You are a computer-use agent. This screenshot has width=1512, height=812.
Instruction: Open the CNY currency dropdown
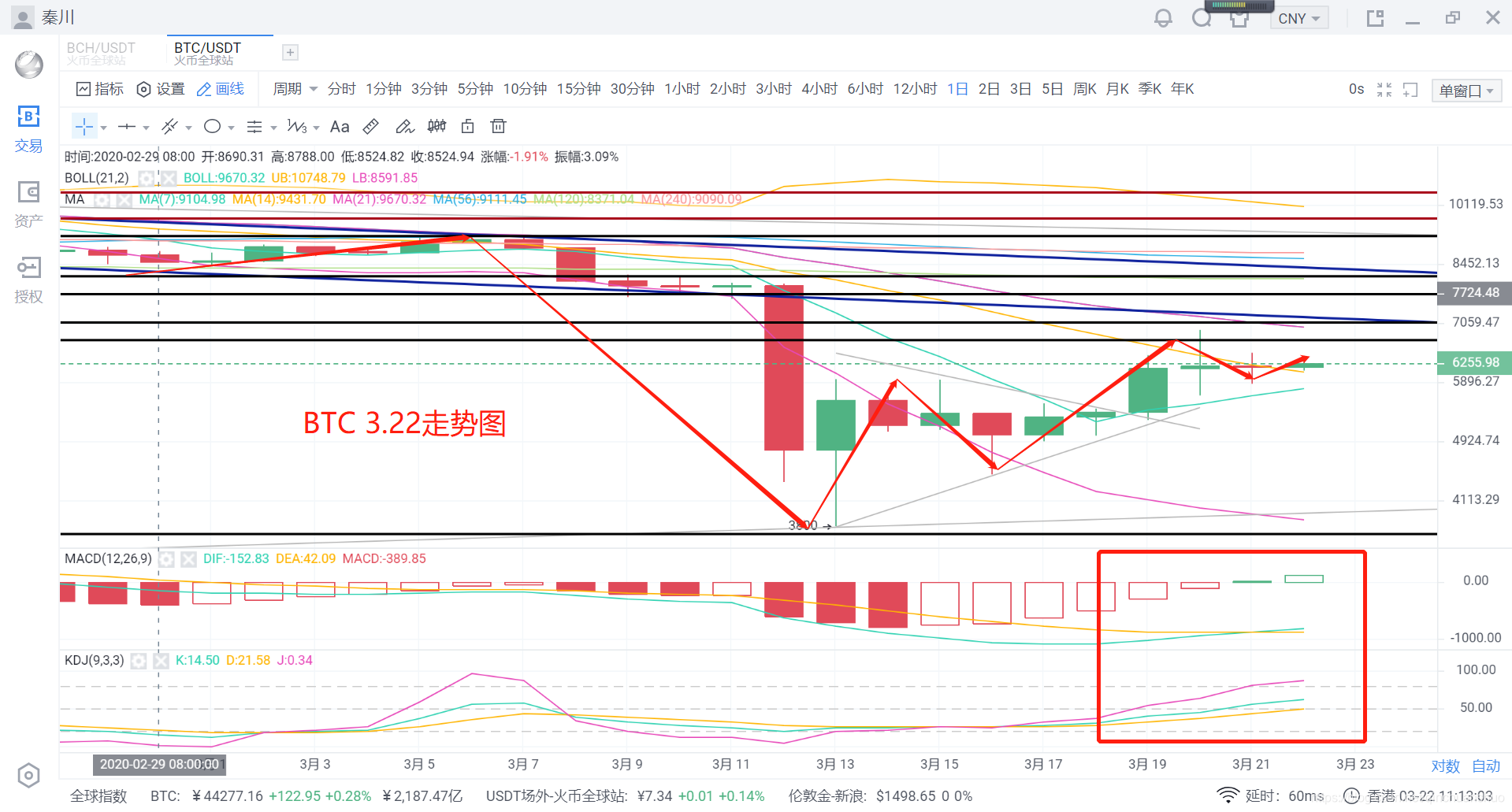coord(1299,18)
